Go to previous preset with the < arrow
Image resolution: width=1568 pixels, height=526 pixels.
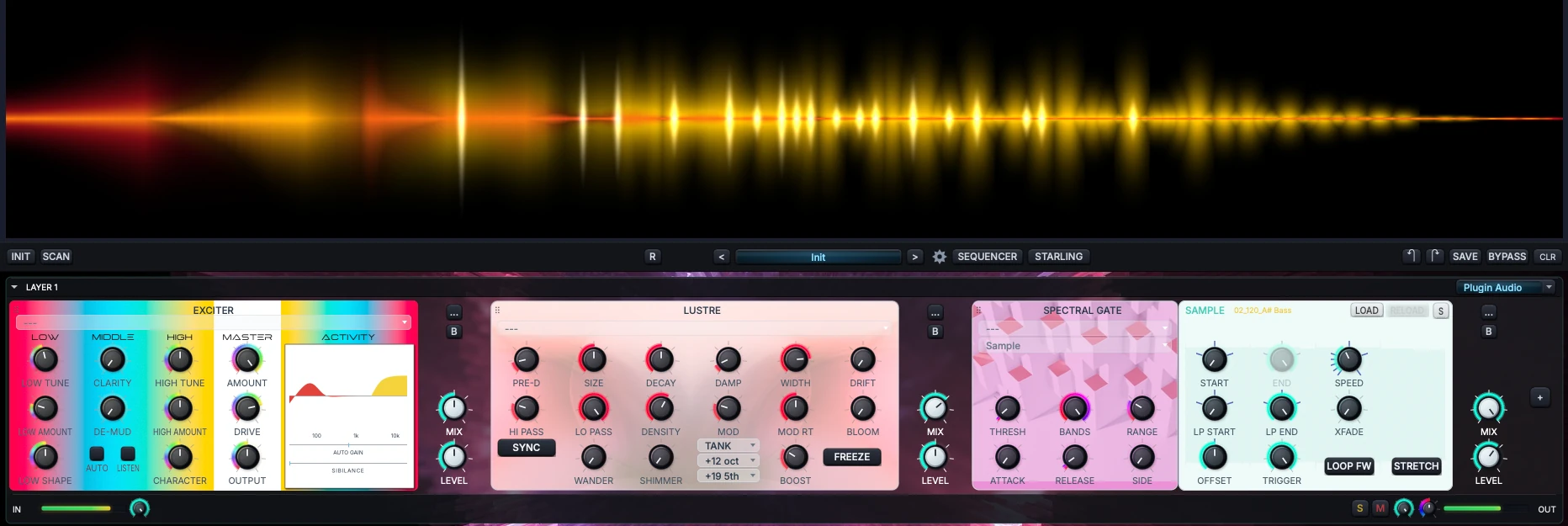[721, 257]
